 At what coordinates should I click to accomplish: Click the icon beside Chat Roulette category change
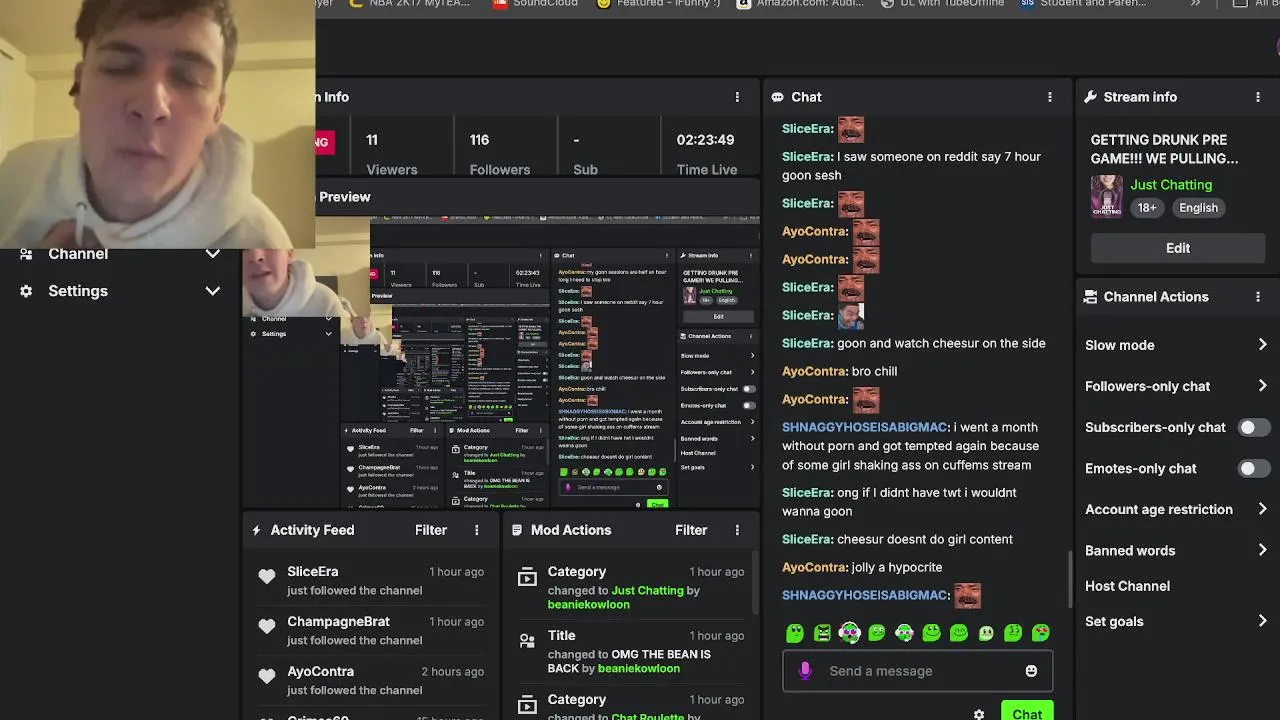pyautogui.click(x=527, y=704)
